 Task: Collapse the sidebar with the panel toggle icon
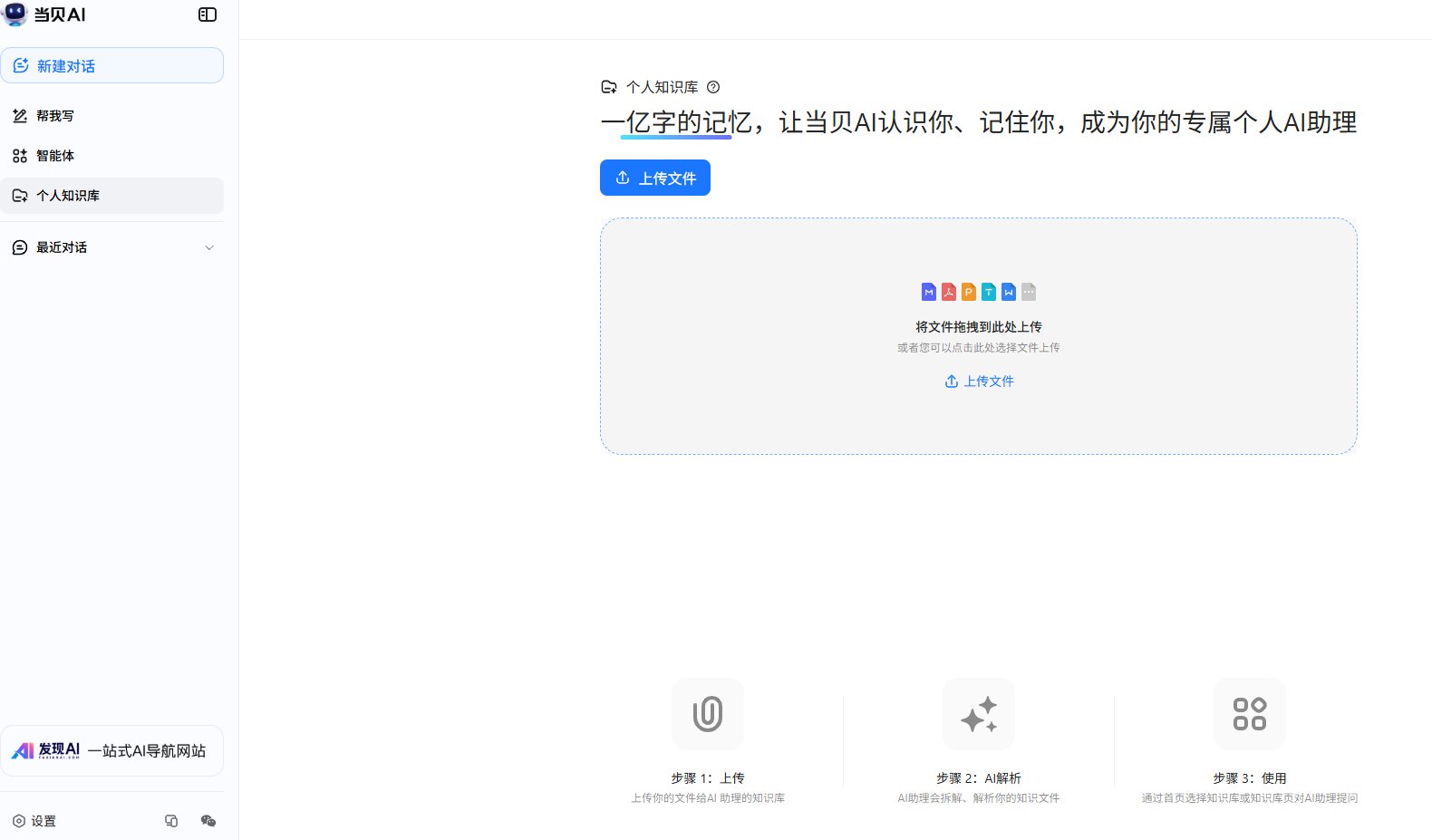(x=208, y=14)
